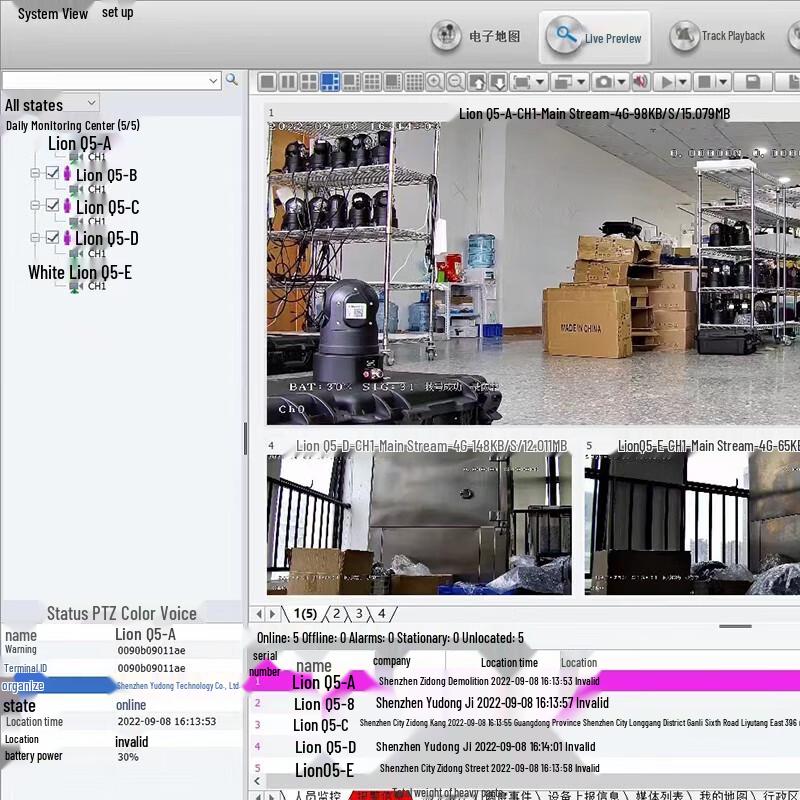Image resolution: width=800 pixels, height=800 pixels.
Task: Open the snapshot camera dropdown arrow
Action: [x=621, y=82]
